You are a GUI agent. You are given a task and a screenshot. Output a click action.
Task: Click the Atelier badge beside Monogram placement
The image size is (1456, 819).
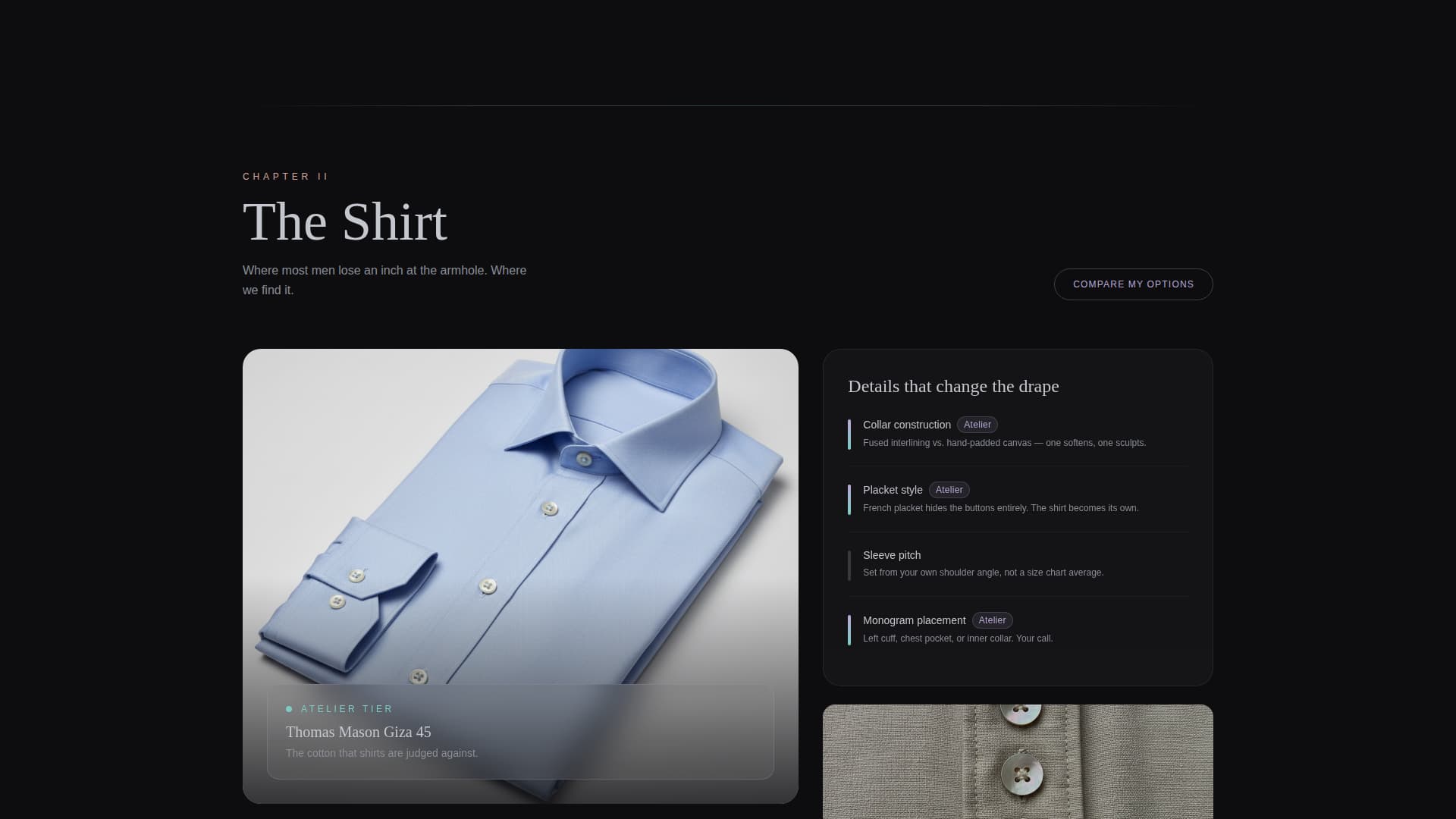tap(992, 620)
